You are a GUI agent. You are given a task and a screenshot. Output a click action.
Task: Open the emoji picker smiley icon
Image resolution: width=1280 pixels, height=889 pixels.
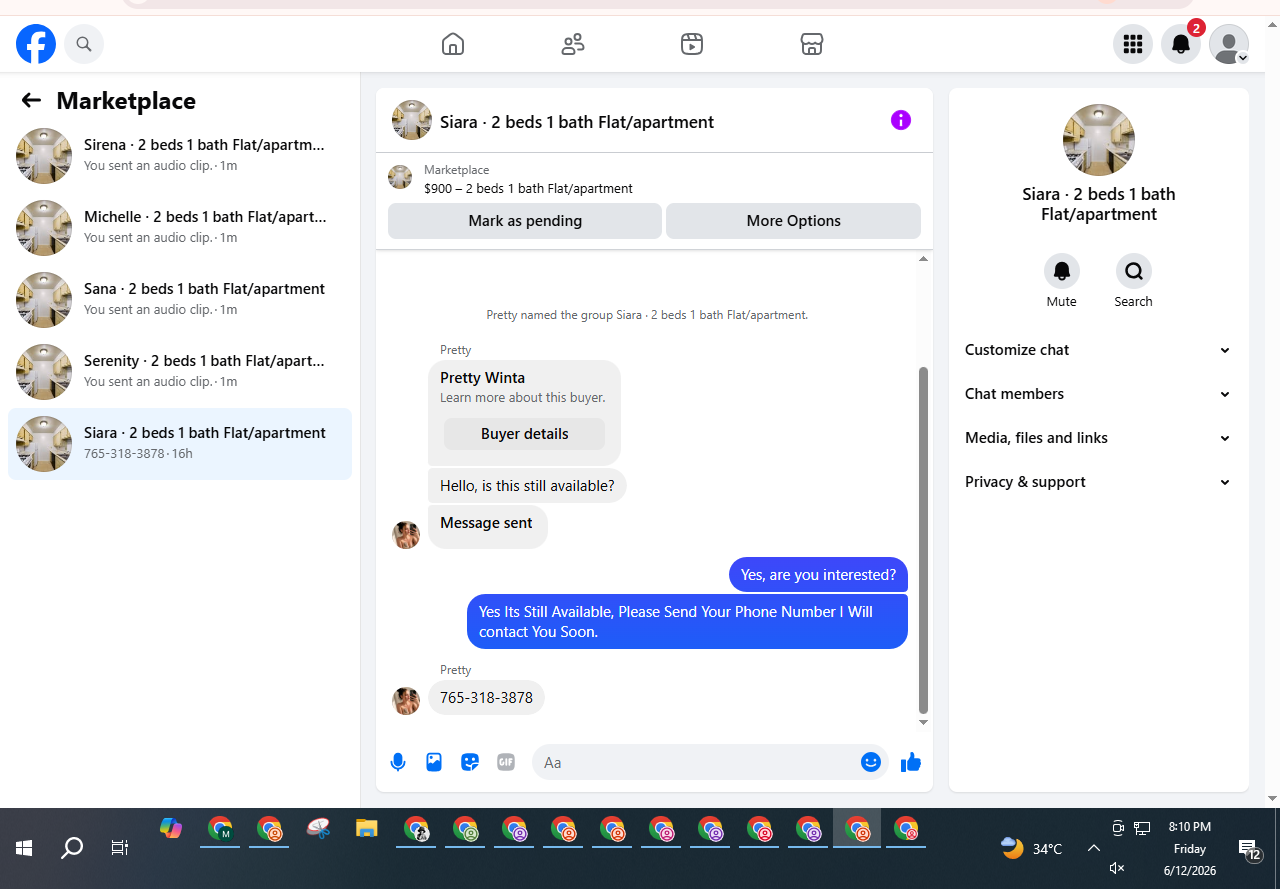(x=871, y=762)
